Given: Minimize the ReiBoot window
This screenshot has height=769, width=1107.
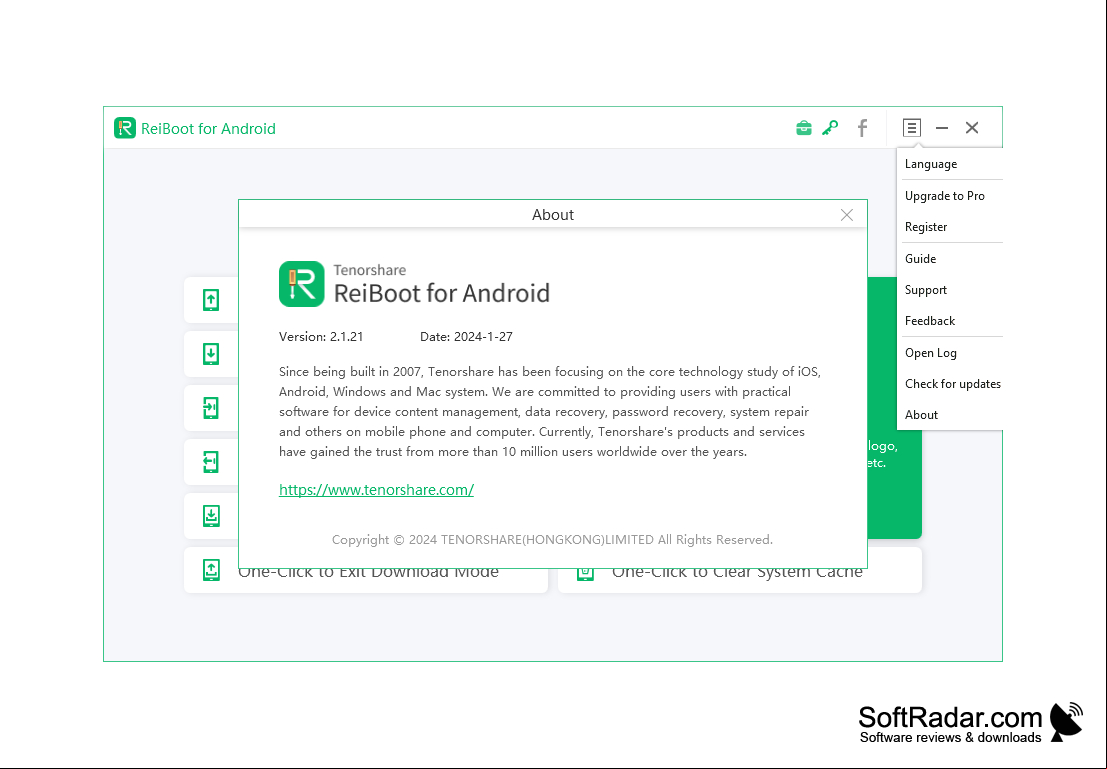Looking at the screenshot, I should [x=942, y=128].
